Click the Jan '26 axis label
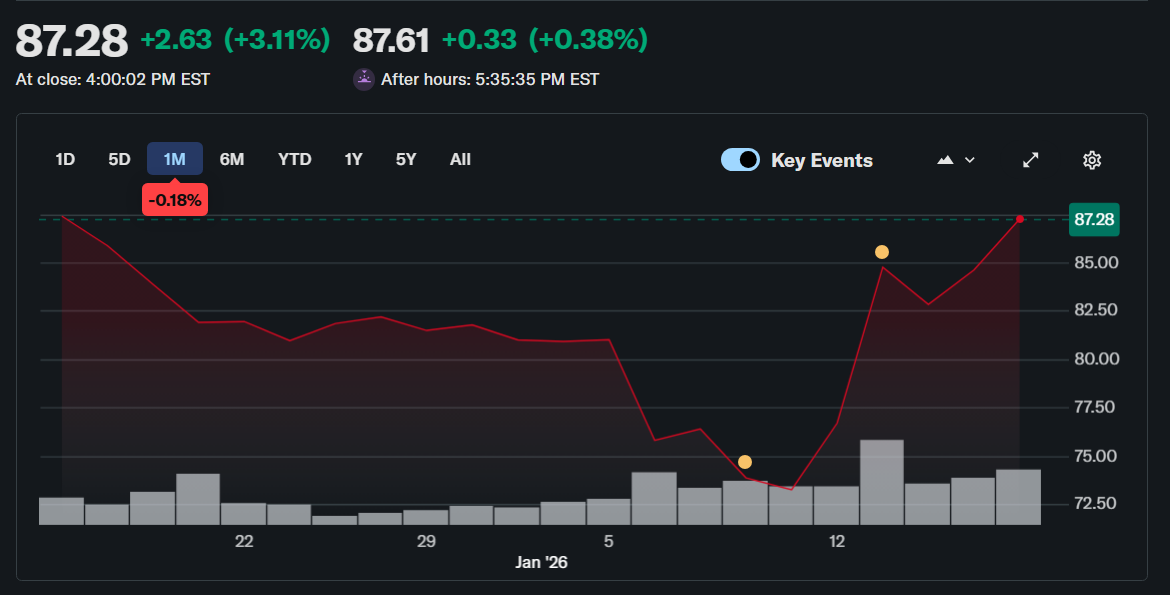 pyautogui.click(x=541, y=562)
